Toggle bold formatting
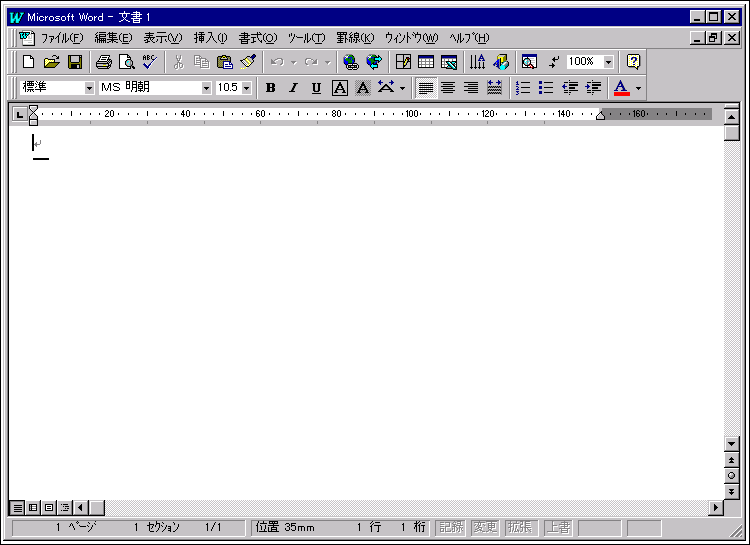 [x=270, y=88]
